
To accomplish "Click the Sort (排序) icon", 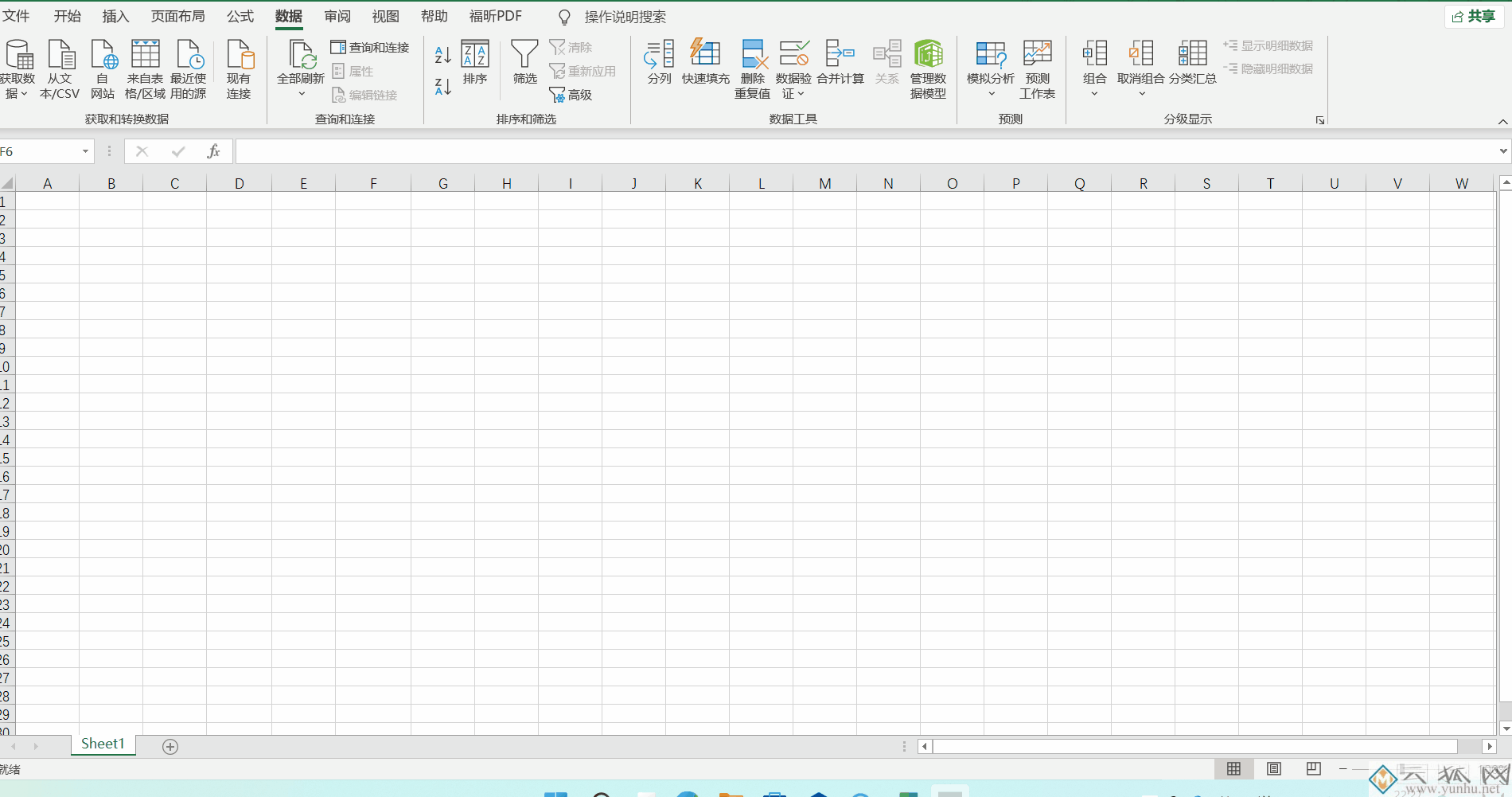I will pyautogui.click(x=475, y=54).
